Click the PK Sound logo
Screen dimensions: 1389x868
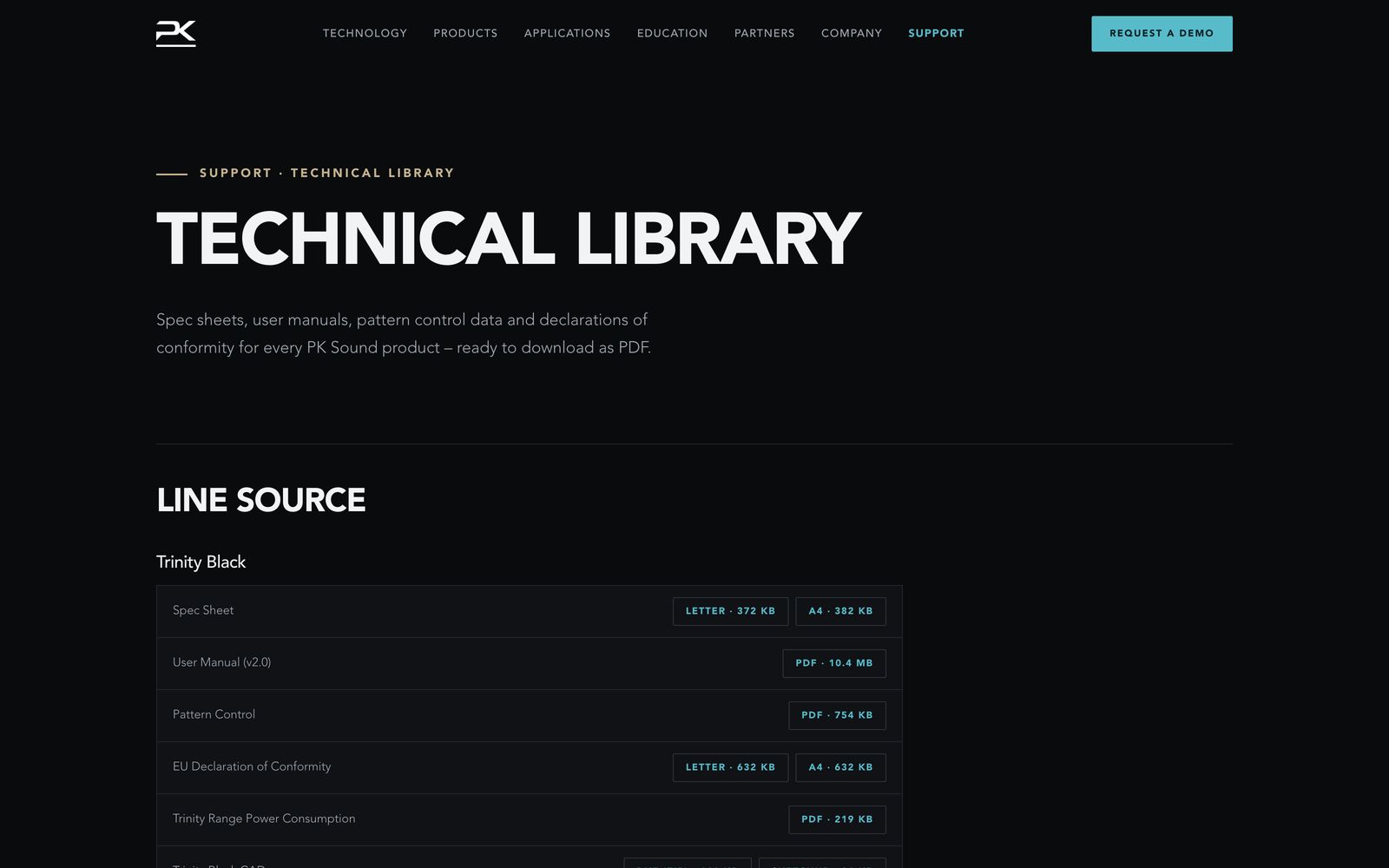pyautogui.click(x=176, y=33)
